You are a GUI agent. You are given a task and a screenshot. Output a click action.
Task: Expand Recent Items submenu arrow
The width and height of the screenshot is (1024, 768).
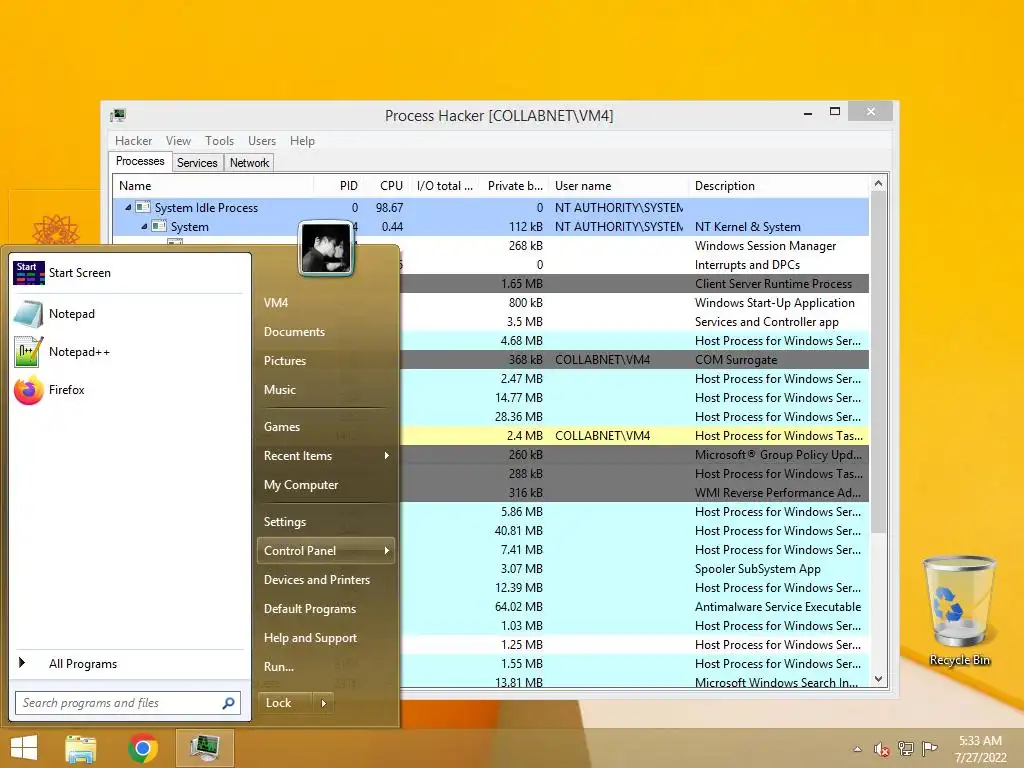pyautogui.click(x=387, y=456)
